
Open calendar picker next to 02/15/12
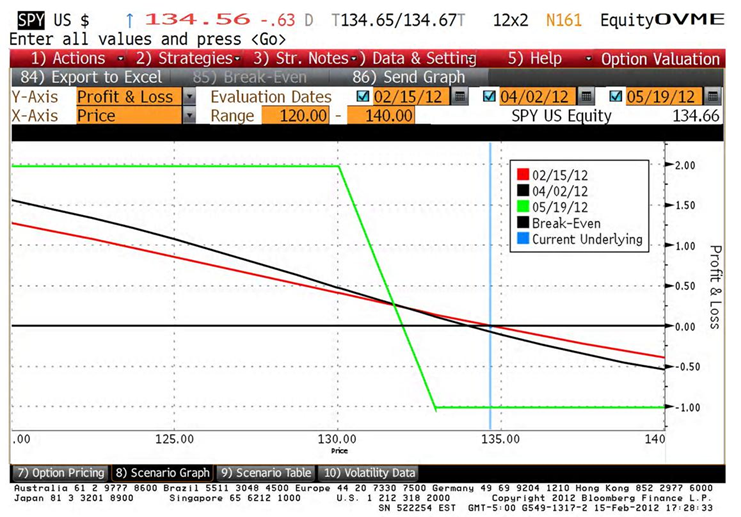click(459, 96)
